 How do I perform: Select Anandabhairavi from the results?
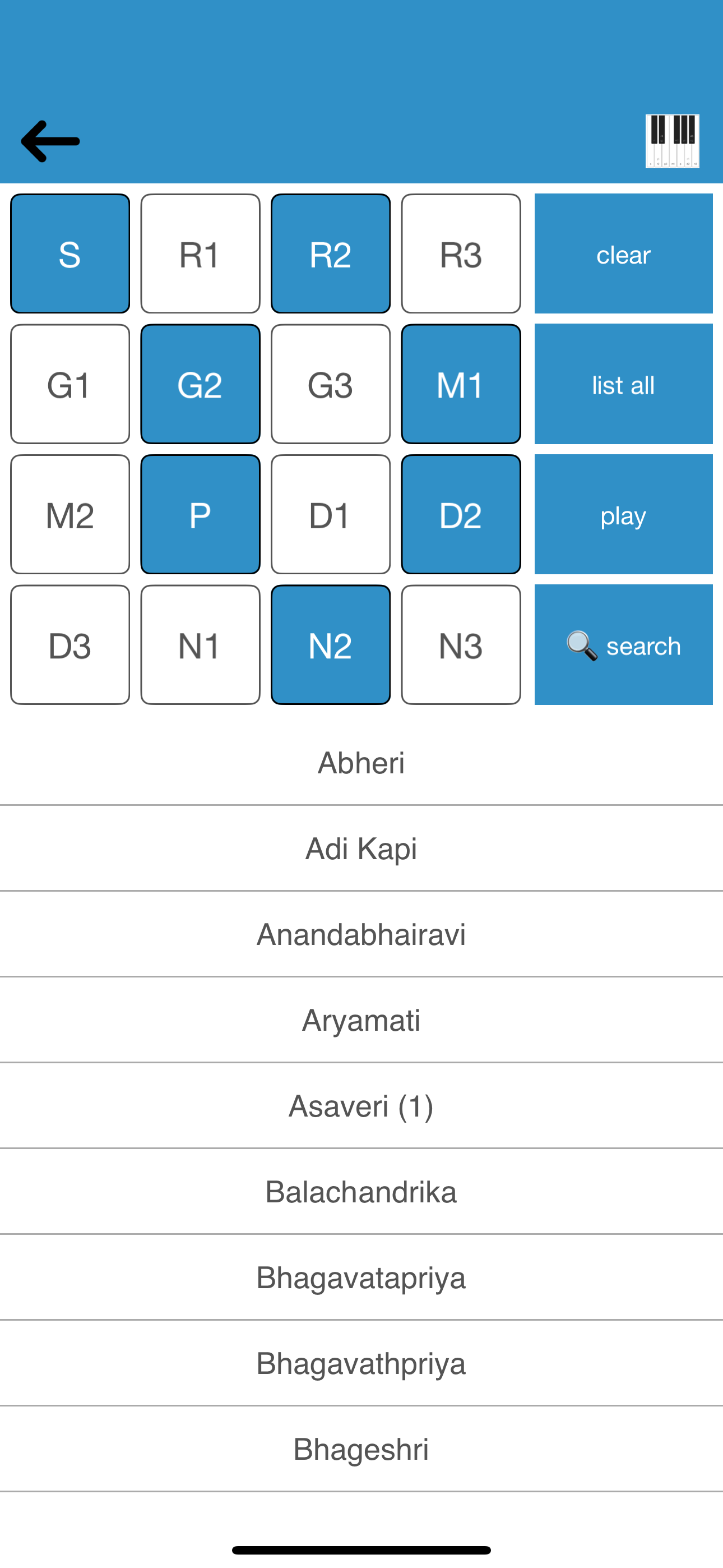[x=361, y=934]
